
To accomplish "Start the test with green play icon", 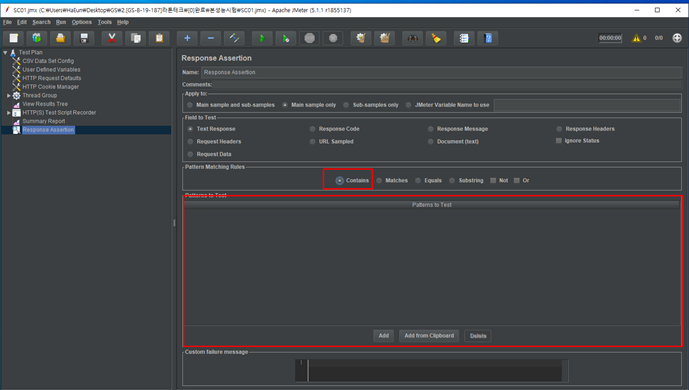I will 262,38.
